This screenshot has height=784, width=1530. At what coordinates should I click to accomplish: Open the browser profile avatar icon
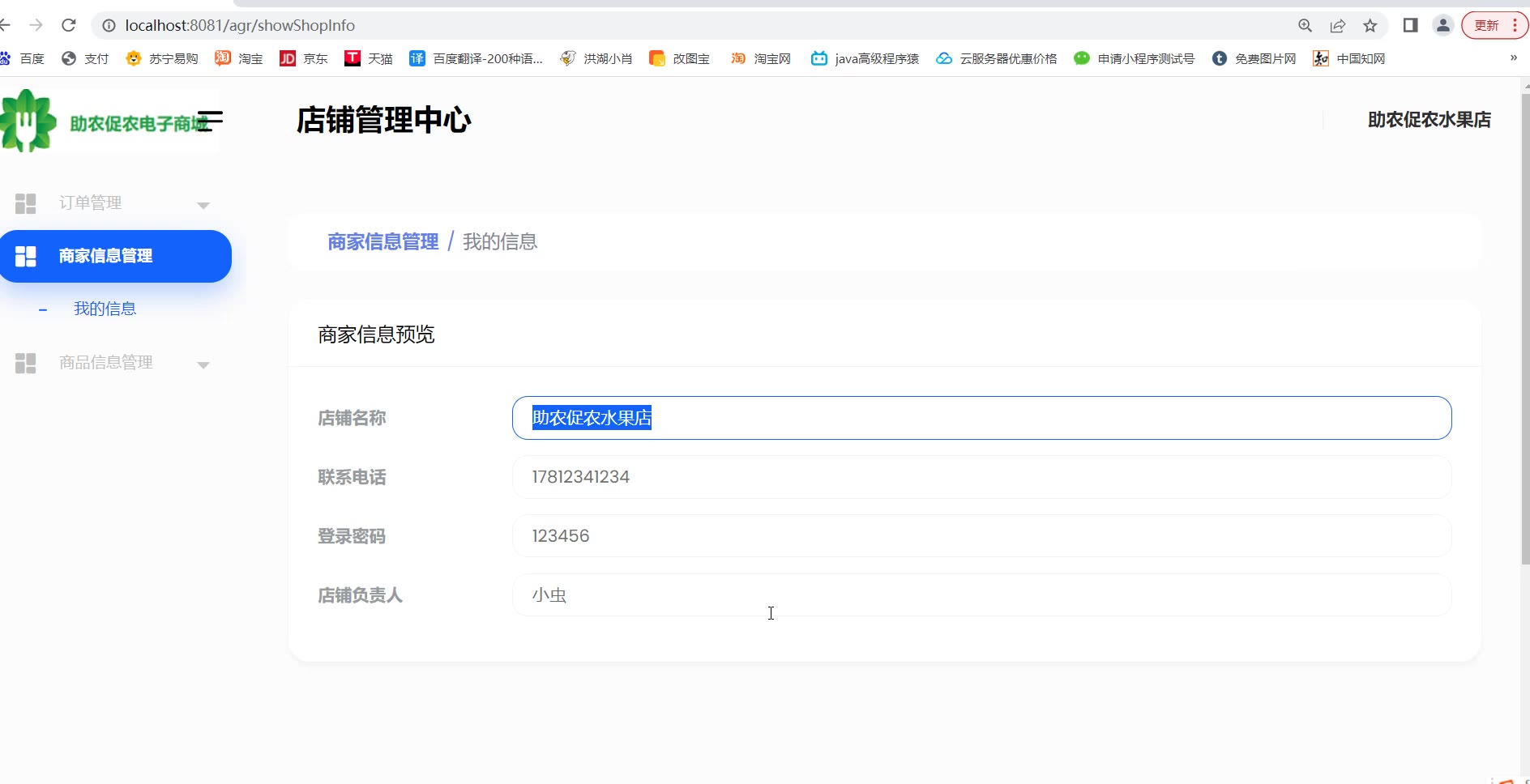[x=1442, y=26]
